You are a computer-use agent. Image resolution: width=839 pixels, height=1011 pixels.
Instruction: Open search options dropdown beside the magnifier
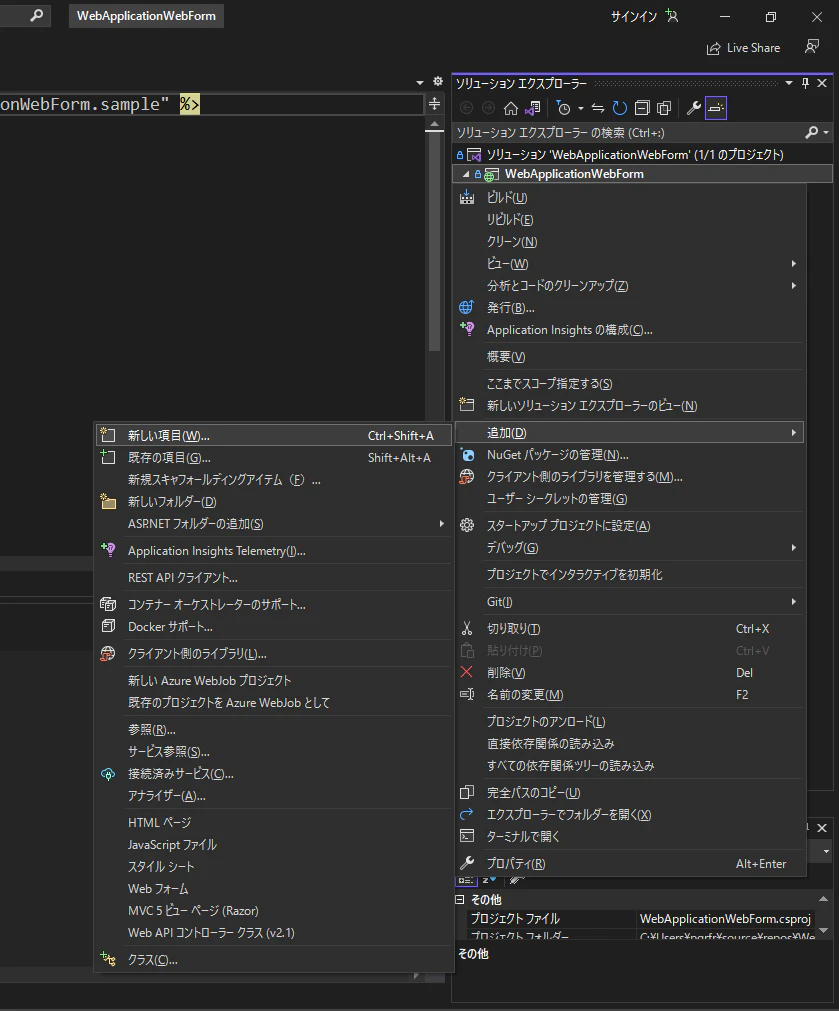826,132
